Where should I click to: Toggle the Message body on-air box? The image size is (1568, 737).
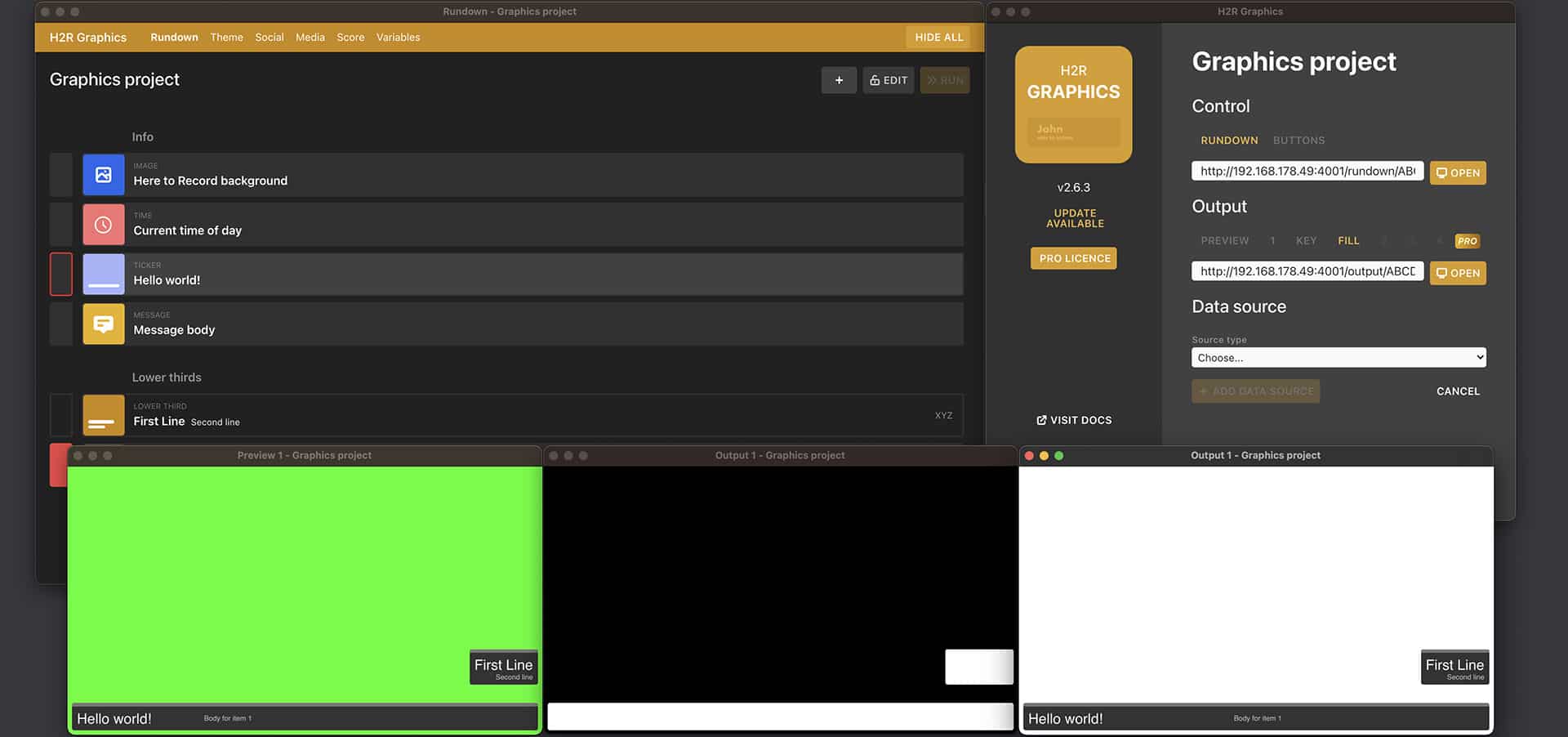[x=61, y=324]
